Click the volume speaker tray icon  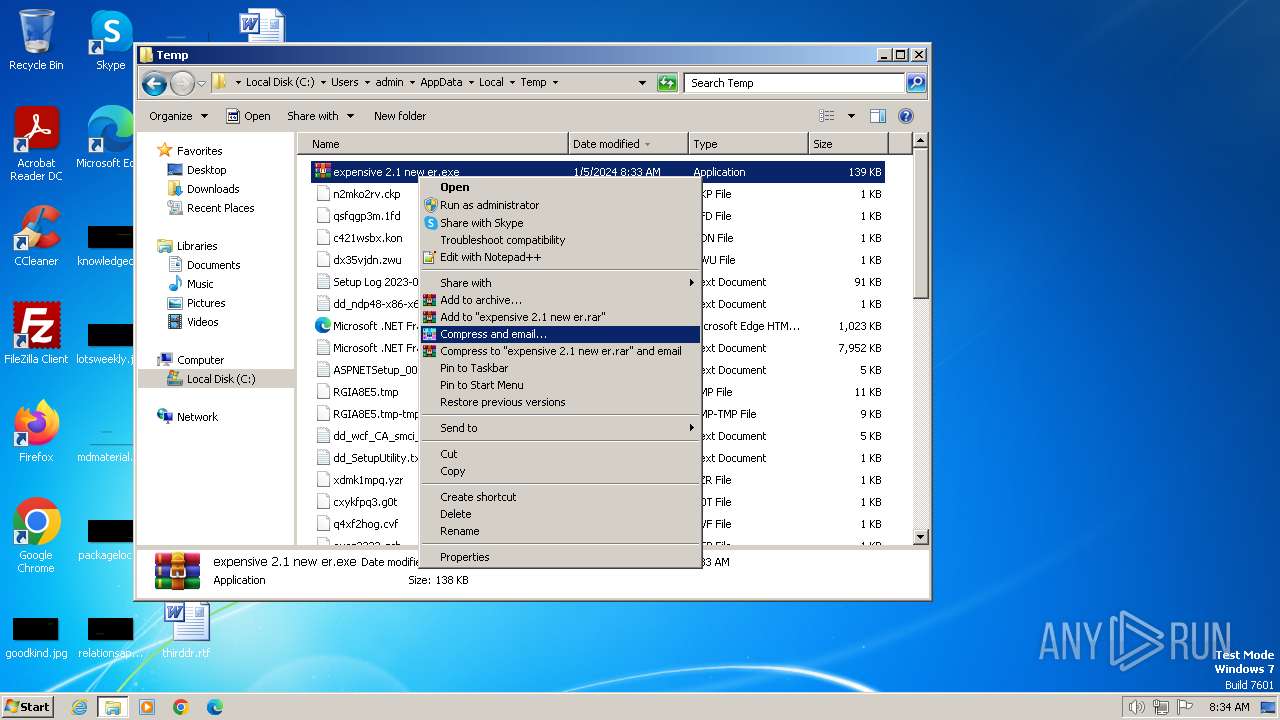point(1136,707)
